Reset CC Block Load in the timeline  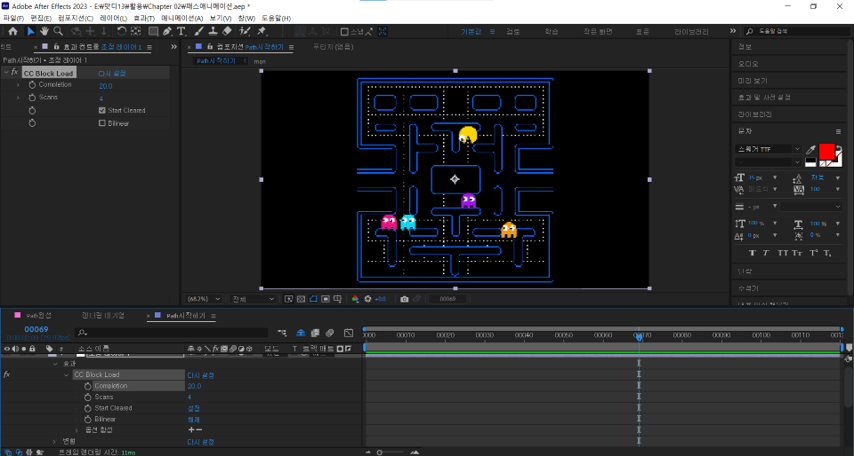[200, 375]
